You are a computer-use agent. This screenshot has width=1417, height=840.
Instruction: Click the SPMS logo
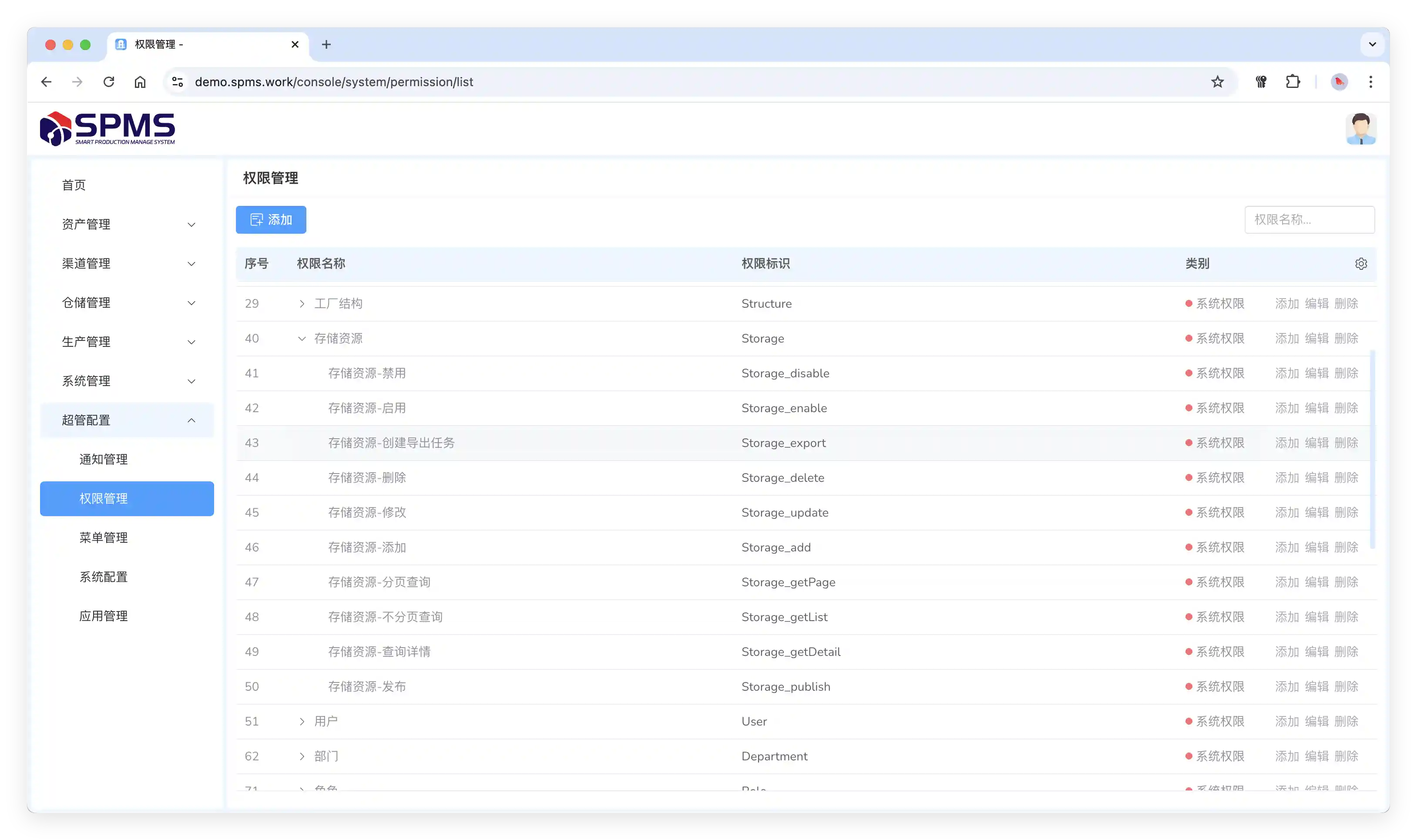(x=107, y=128)
